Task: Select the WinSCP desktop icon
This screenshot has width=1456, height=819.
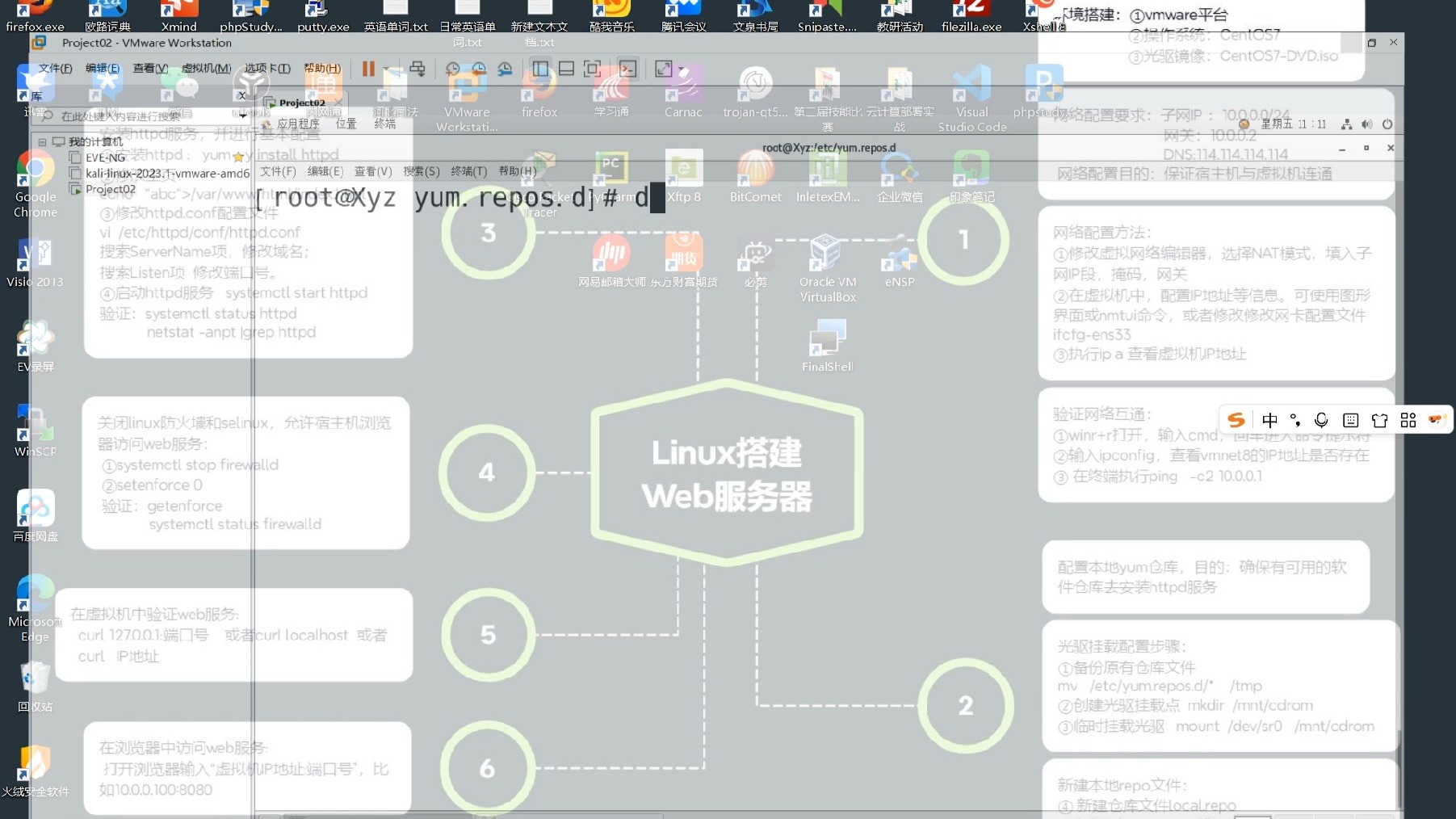Action: [x=36, y=431]
